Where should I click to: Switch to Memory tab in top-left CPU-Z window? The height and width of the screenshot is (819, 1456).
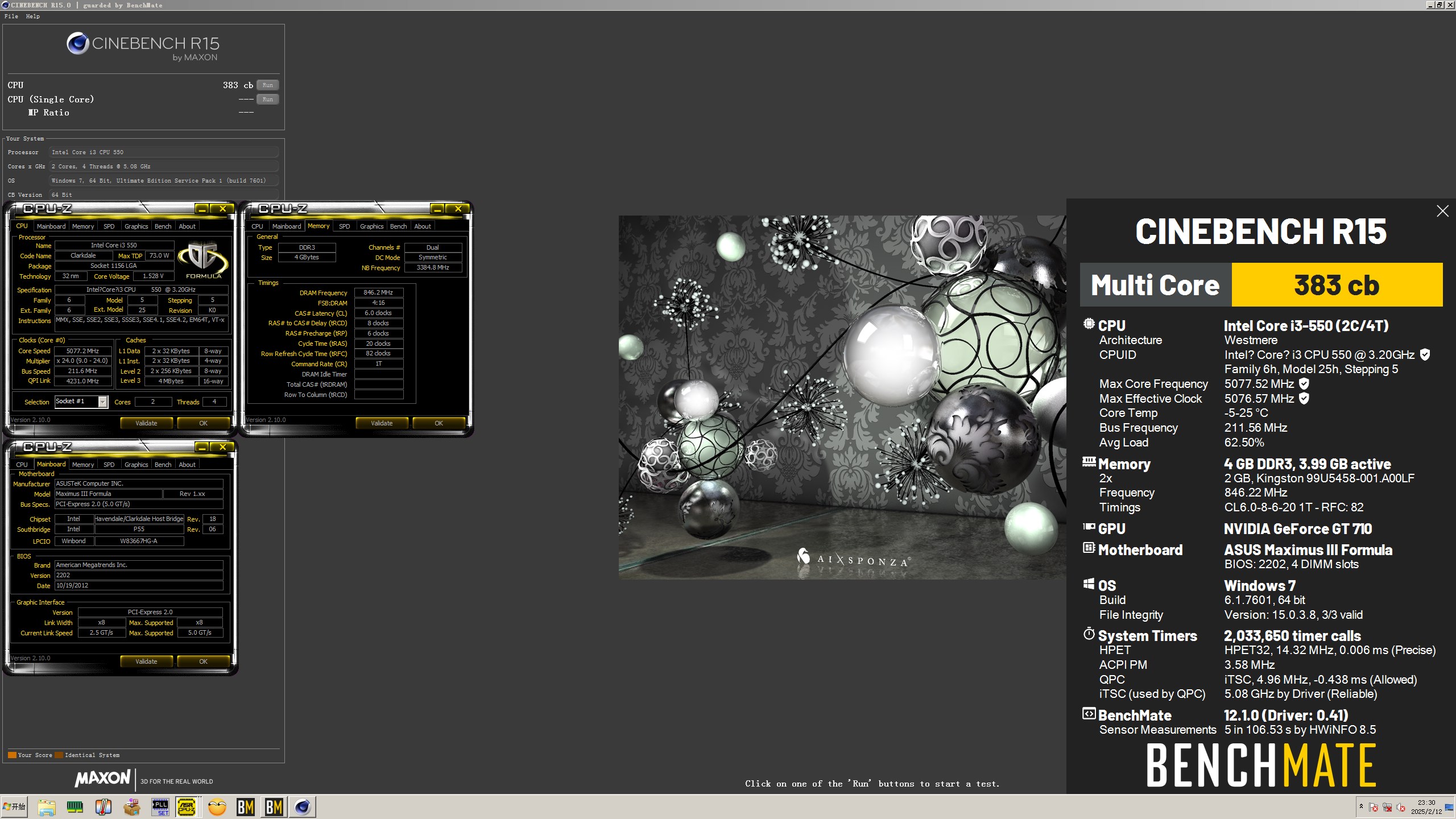(83, 226)
